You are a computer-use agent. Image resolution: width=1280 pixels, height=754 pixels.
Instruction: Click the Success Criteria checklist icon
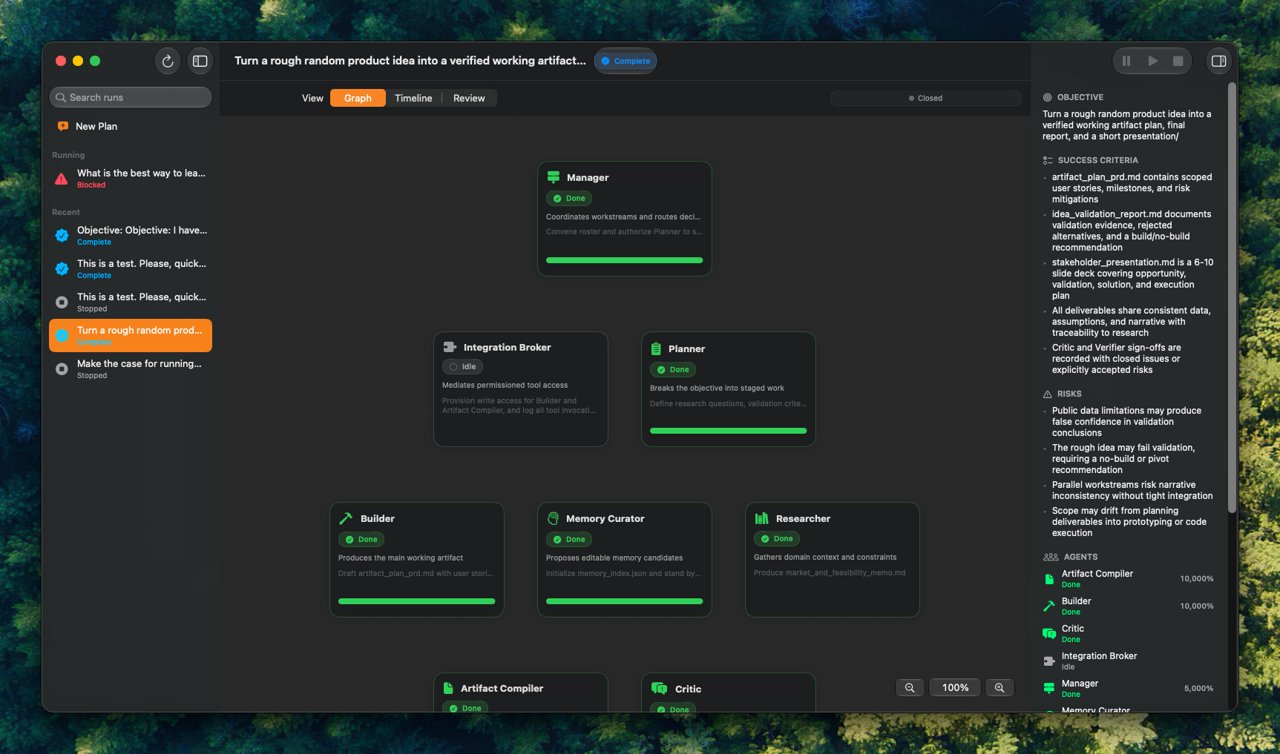(x=1048, y=160)
